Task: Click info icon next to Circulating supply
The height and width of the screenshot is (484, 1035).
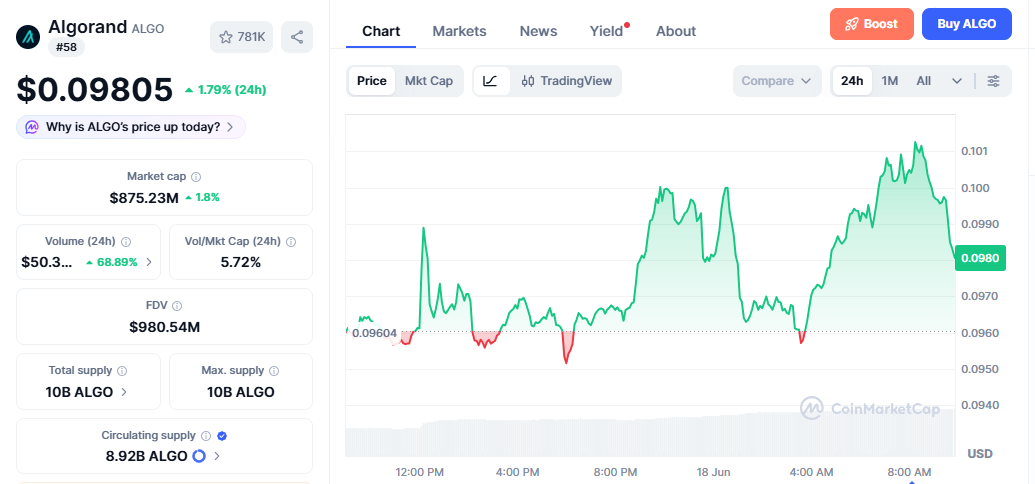Action: tap(206, 436)
